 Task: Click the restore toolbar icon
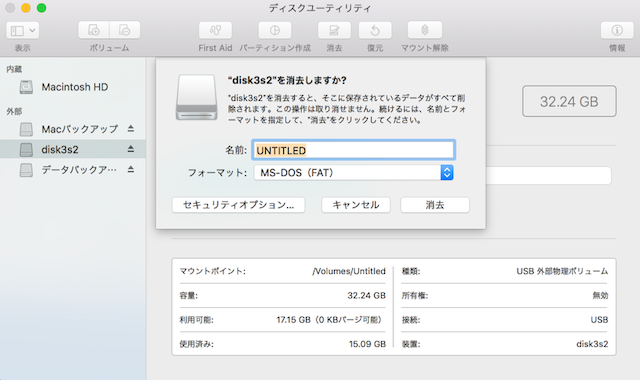(375, 30)
